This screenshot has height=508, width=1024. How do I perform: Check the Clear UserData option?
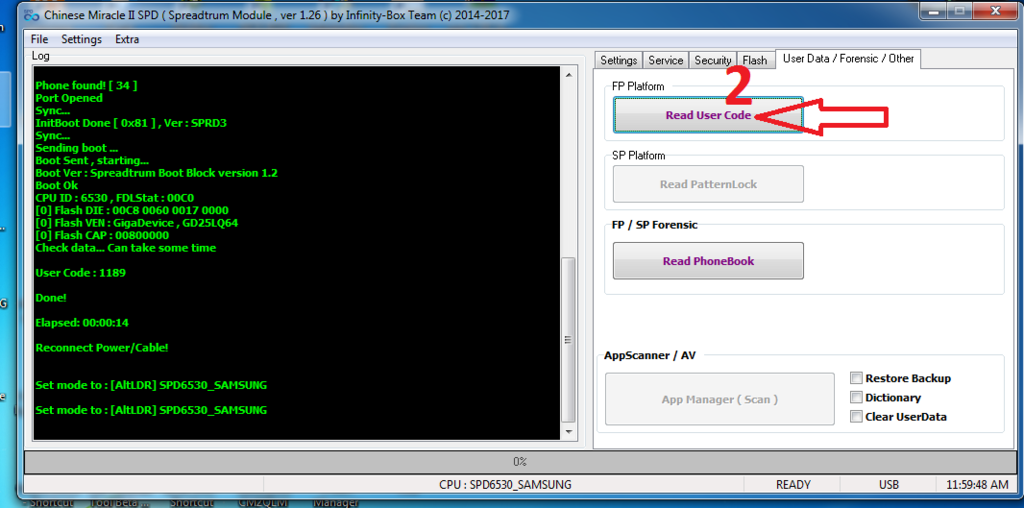coord(856,416)
